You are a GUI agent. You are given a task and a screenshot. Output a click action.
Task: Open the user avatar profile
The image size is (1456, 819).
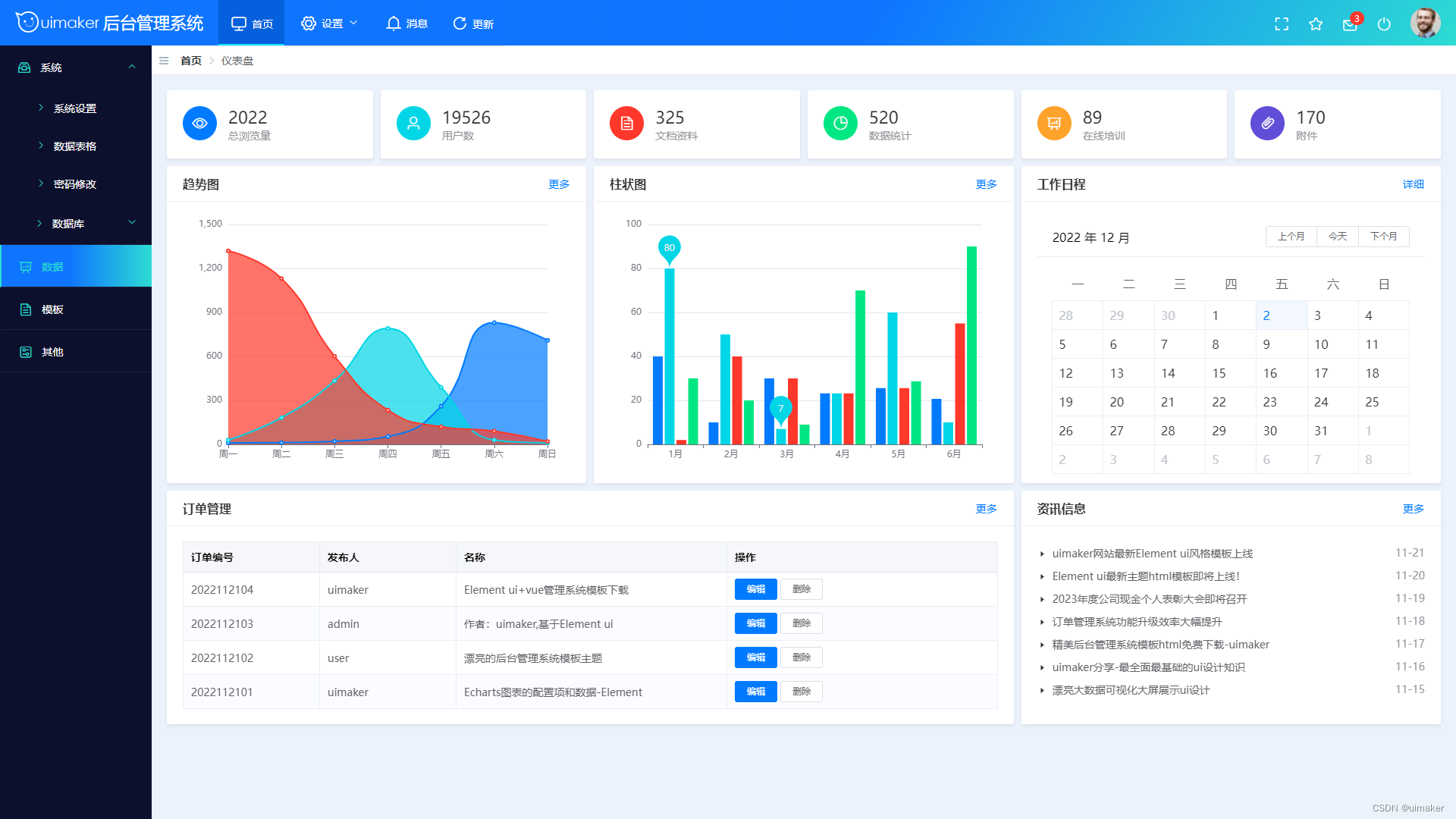coord(1425,23)
